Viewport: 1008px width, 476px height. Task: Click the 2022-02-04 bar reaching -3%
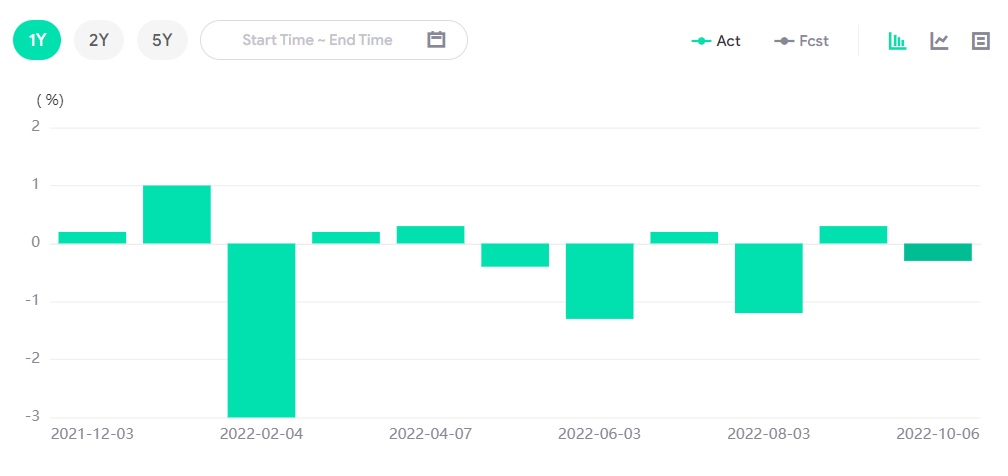pos(261,330)
